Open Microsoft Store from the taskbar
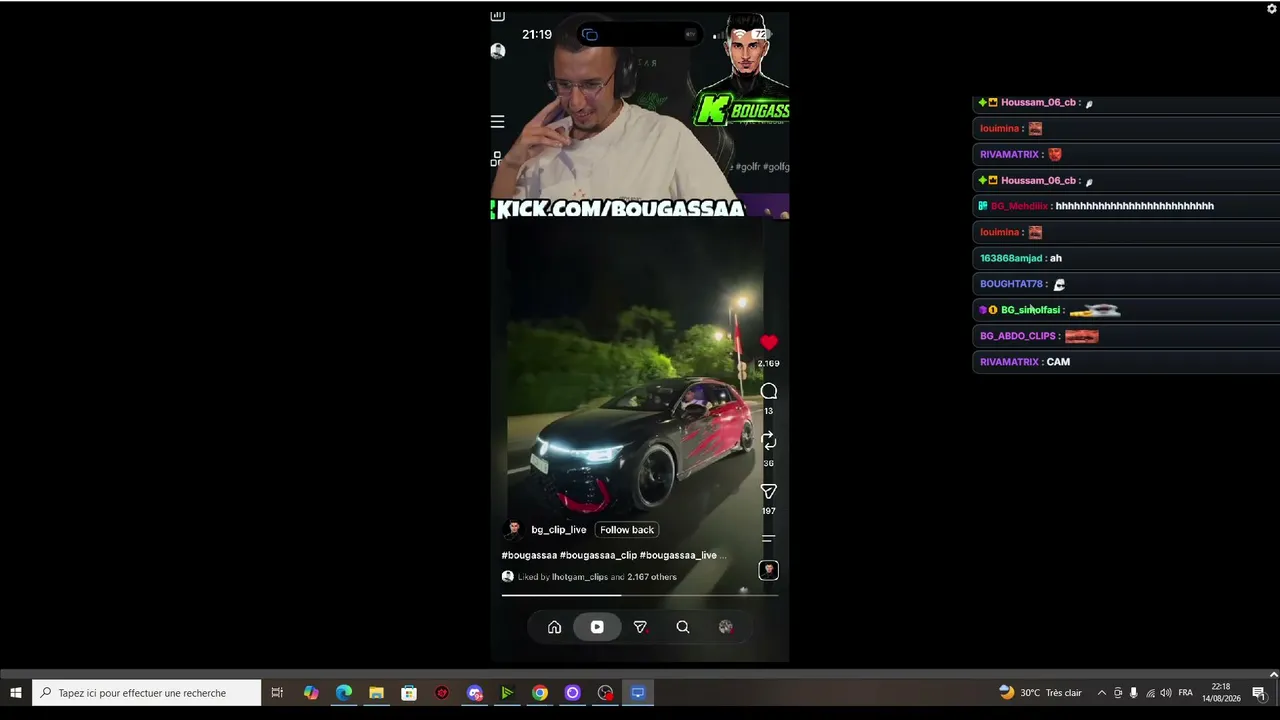The image size is (1280, 720). coord(409,692)
